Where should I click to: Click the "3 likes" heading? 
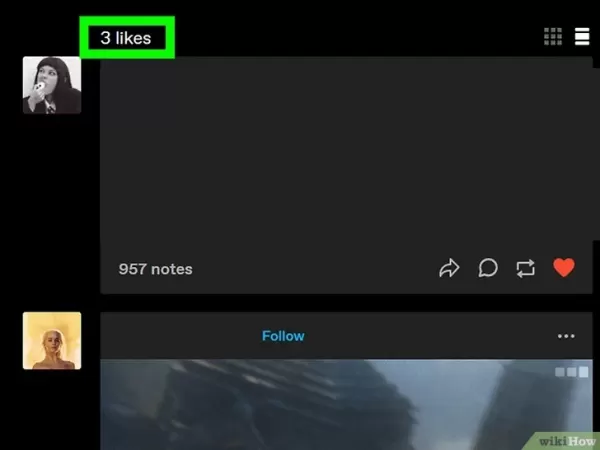(126, 38)
